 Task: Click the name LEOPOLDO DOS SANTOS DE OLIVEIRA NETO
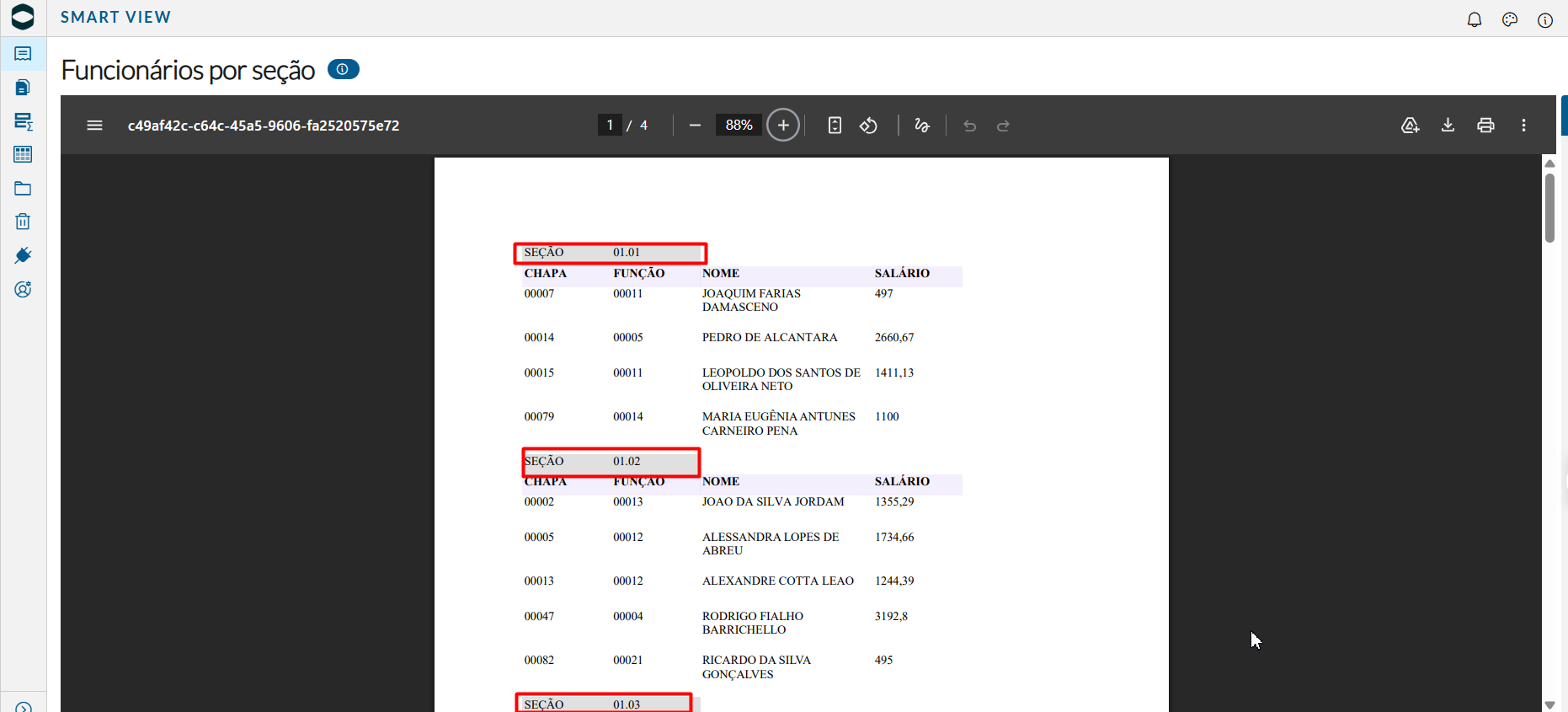tap(781, 379)
